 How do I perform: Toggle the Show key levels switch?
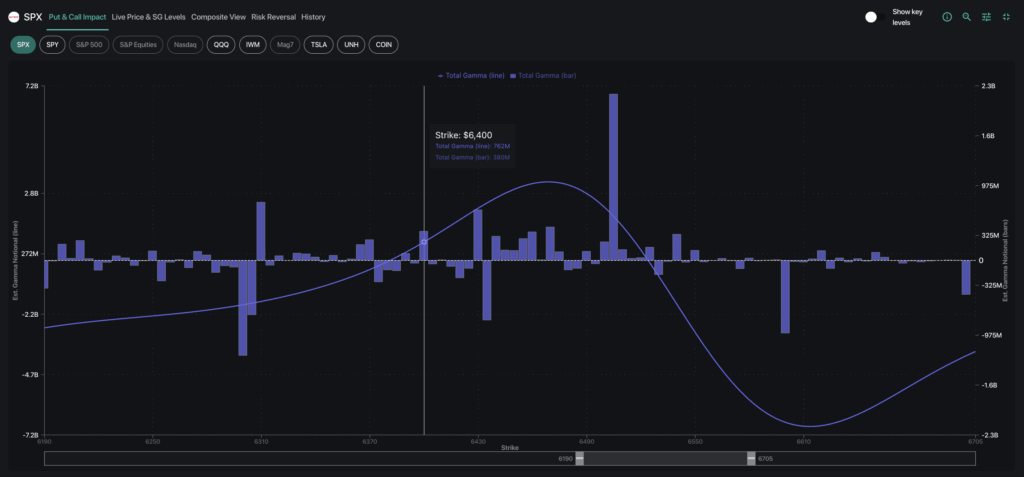(x=872, y=17)
